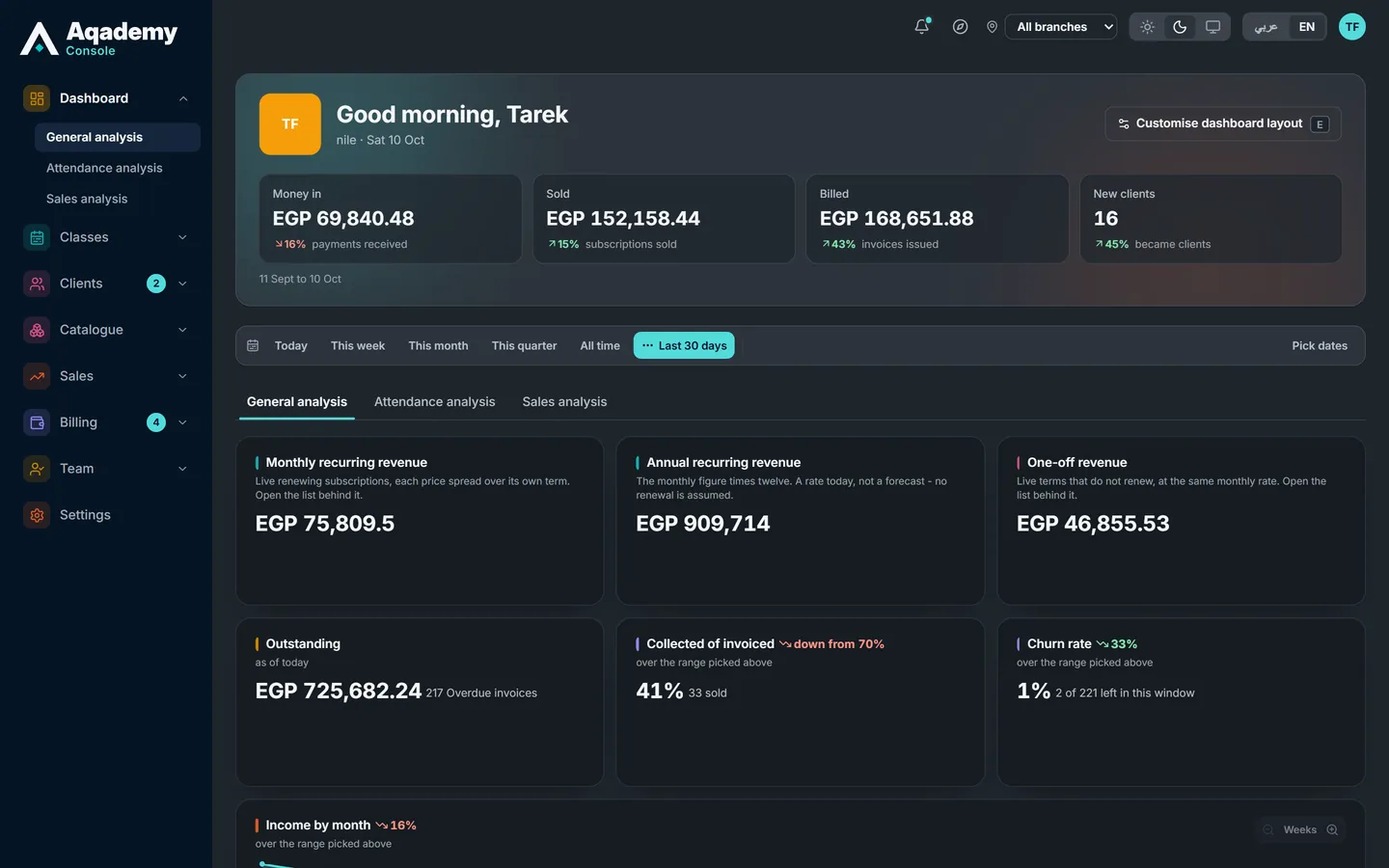Click the Classes calendar icon

click(37, 237)
